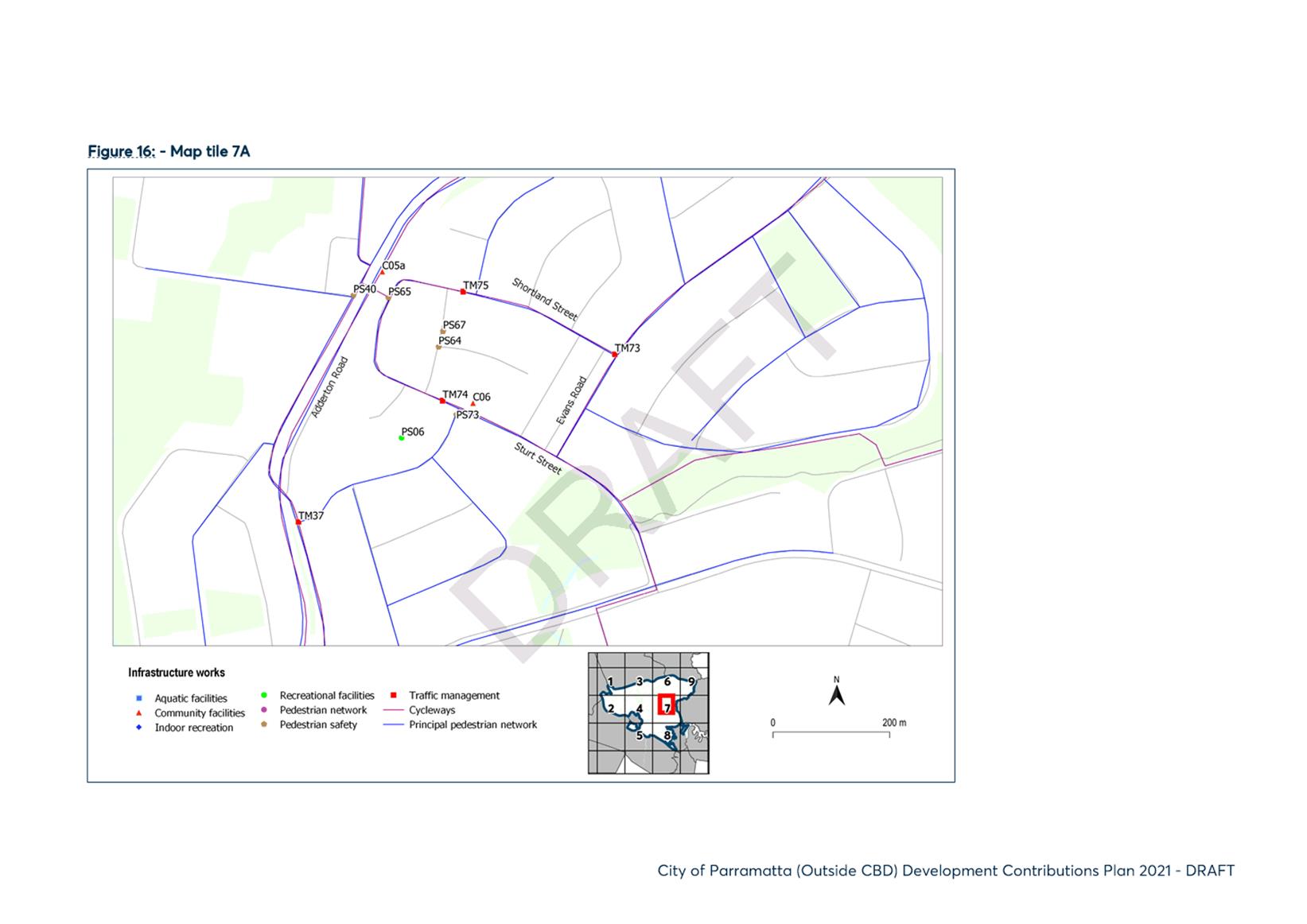Viewport: 1307px width, 924px height.
Task: Click the Pedestrian safety brown legend dot
Action: point(263,724)
